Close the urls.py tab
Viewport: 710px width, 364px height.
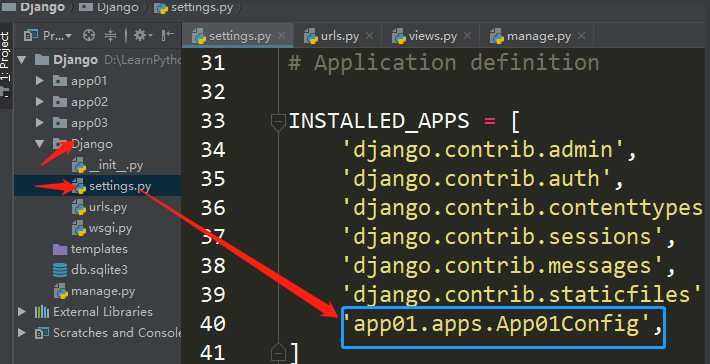[x=369, y=36]
